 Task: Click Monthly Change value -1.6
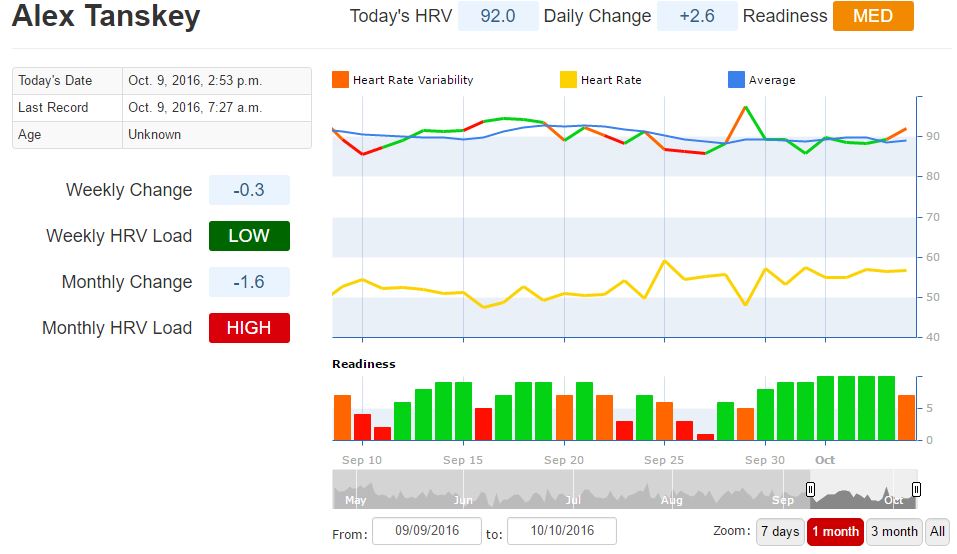(249, 282)
